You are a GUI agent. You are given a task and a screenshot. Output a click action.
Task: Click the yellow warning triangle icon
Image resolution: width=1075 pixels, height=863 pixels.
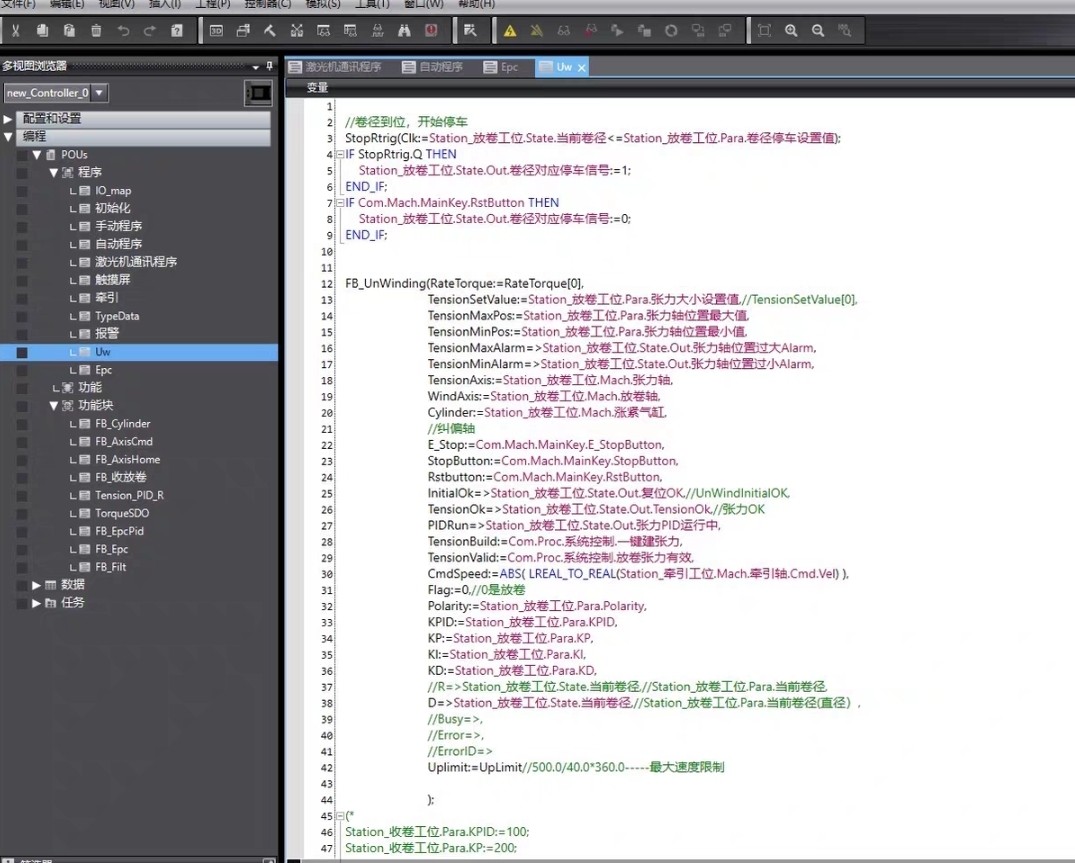(510, 31)
